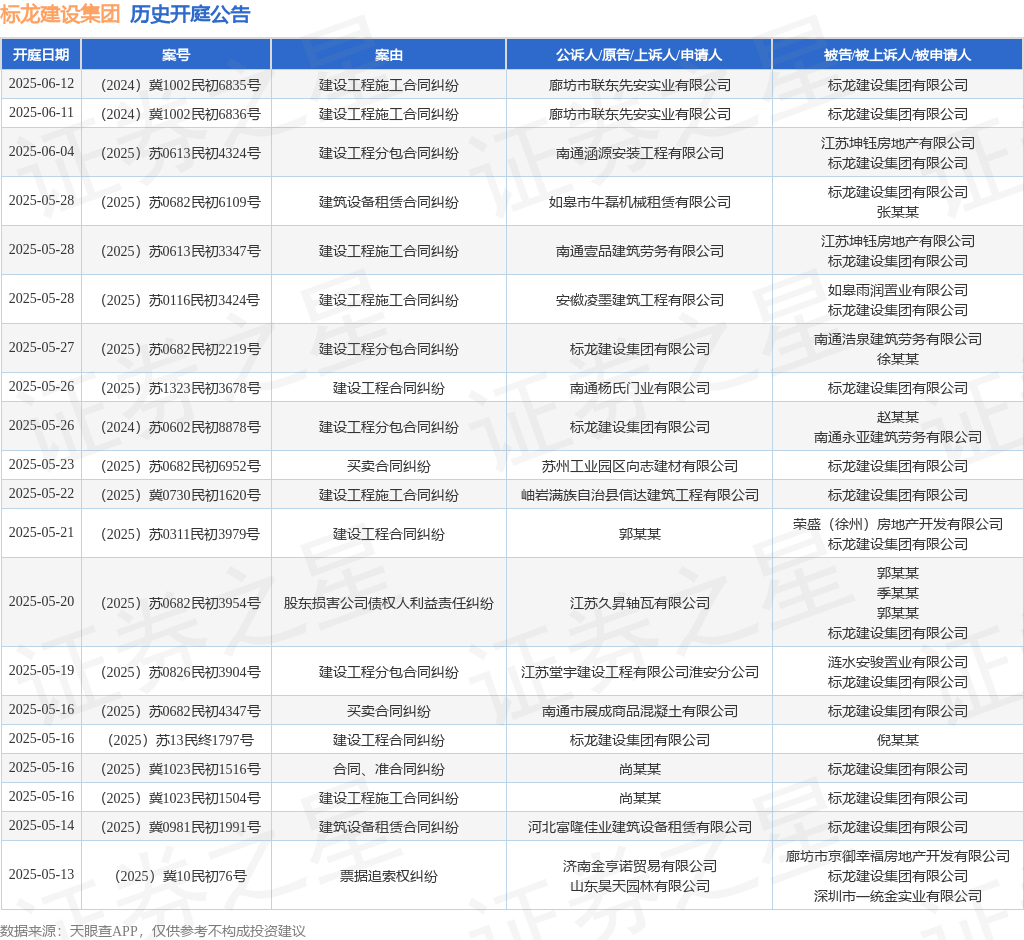The width and height of the screenshot is (1024, 940).
Task: Click case number (2025)苏0311民初3979号
Action: tap(180, 534)
